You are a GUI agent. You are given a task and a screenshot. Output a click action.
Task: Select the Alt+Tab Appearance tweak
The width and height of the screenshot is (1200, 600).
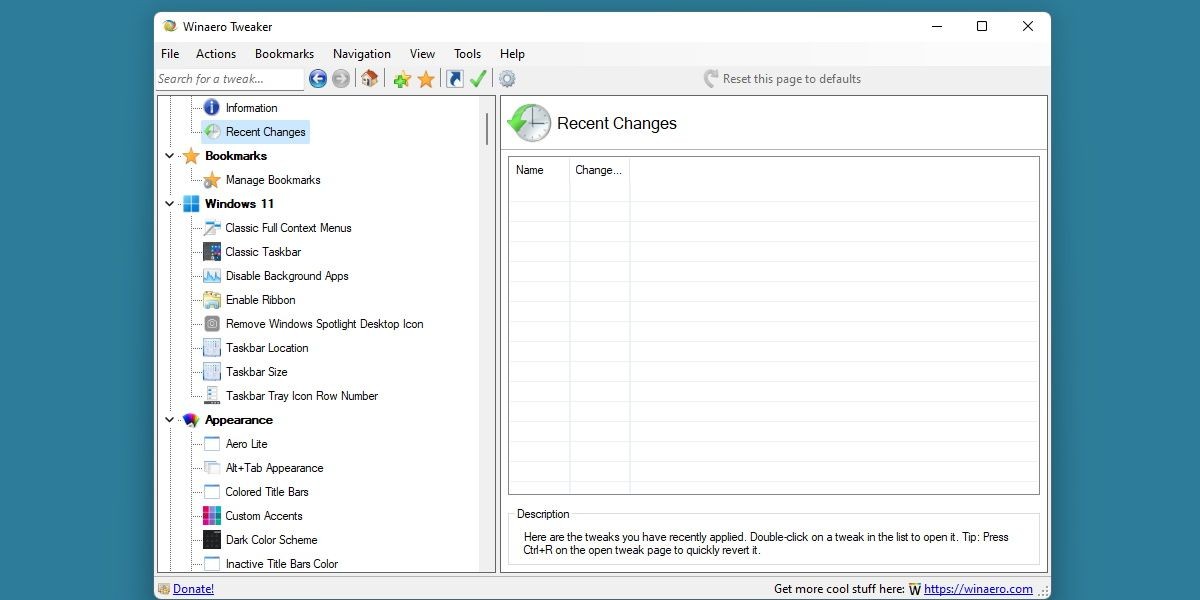pos(274,468)
